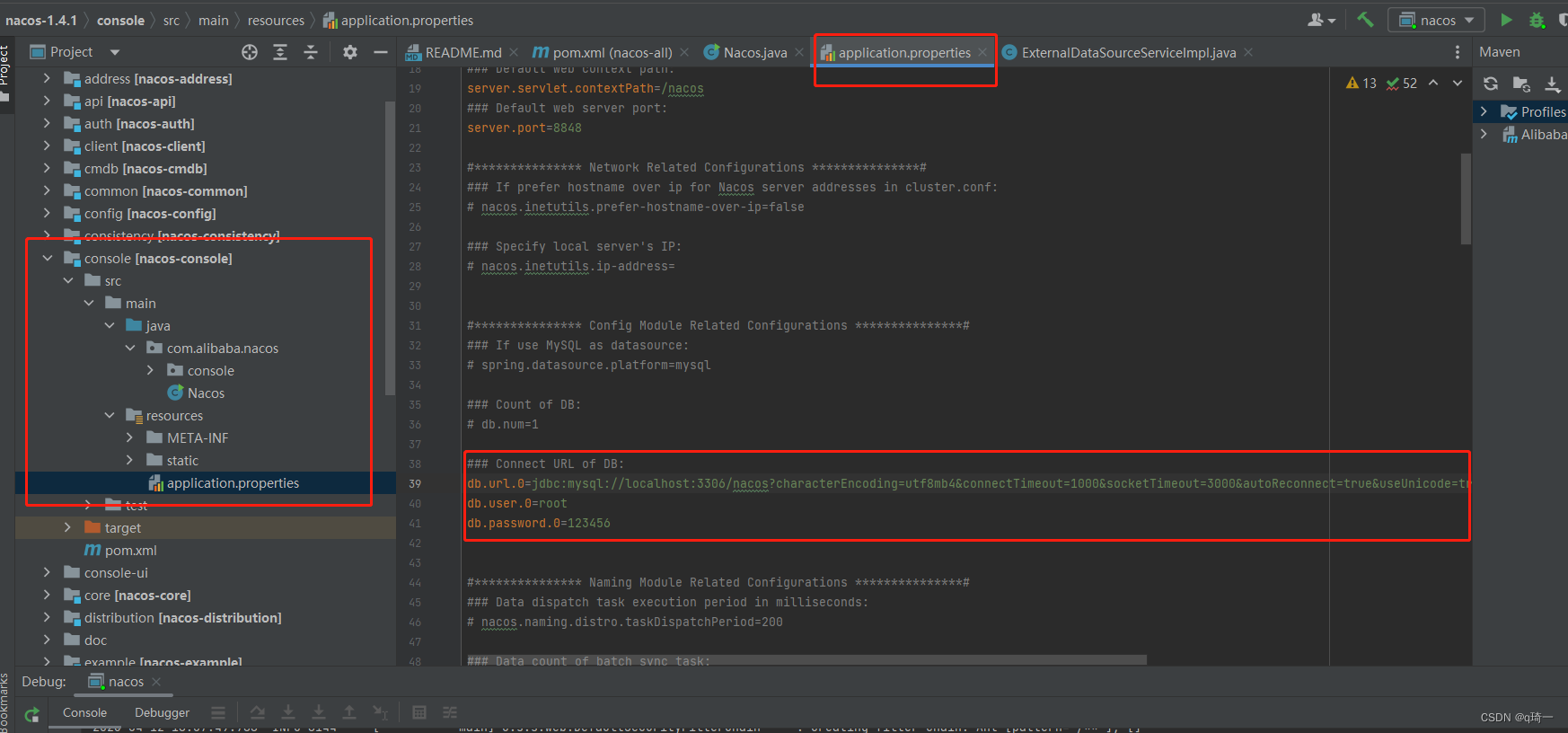The image size is (1568, 733).
Task: Open the Project view mode dropdown
Action: 115,52
